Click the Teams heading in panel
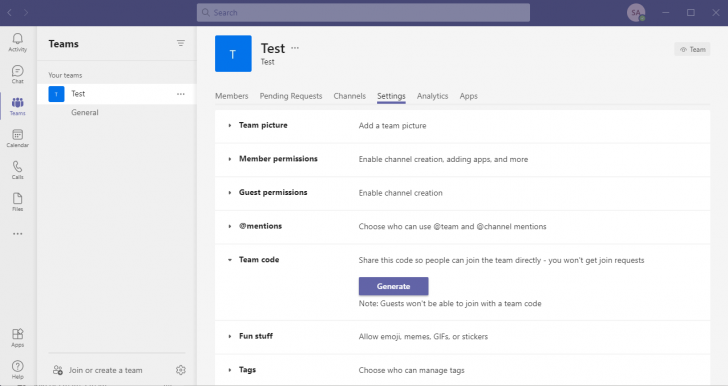The image size is (728, 386). 64,44
